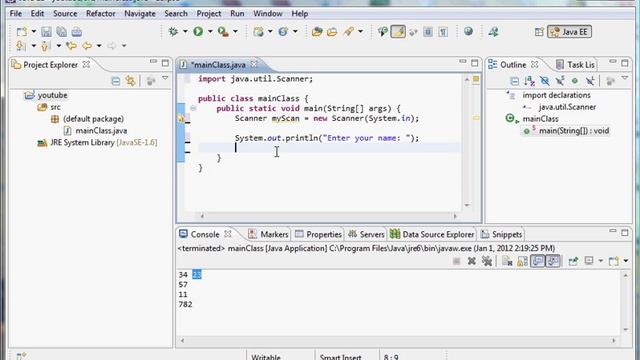Click the Print toolbar icon
This screenshot has height=360, width=640.
[77, 31]
